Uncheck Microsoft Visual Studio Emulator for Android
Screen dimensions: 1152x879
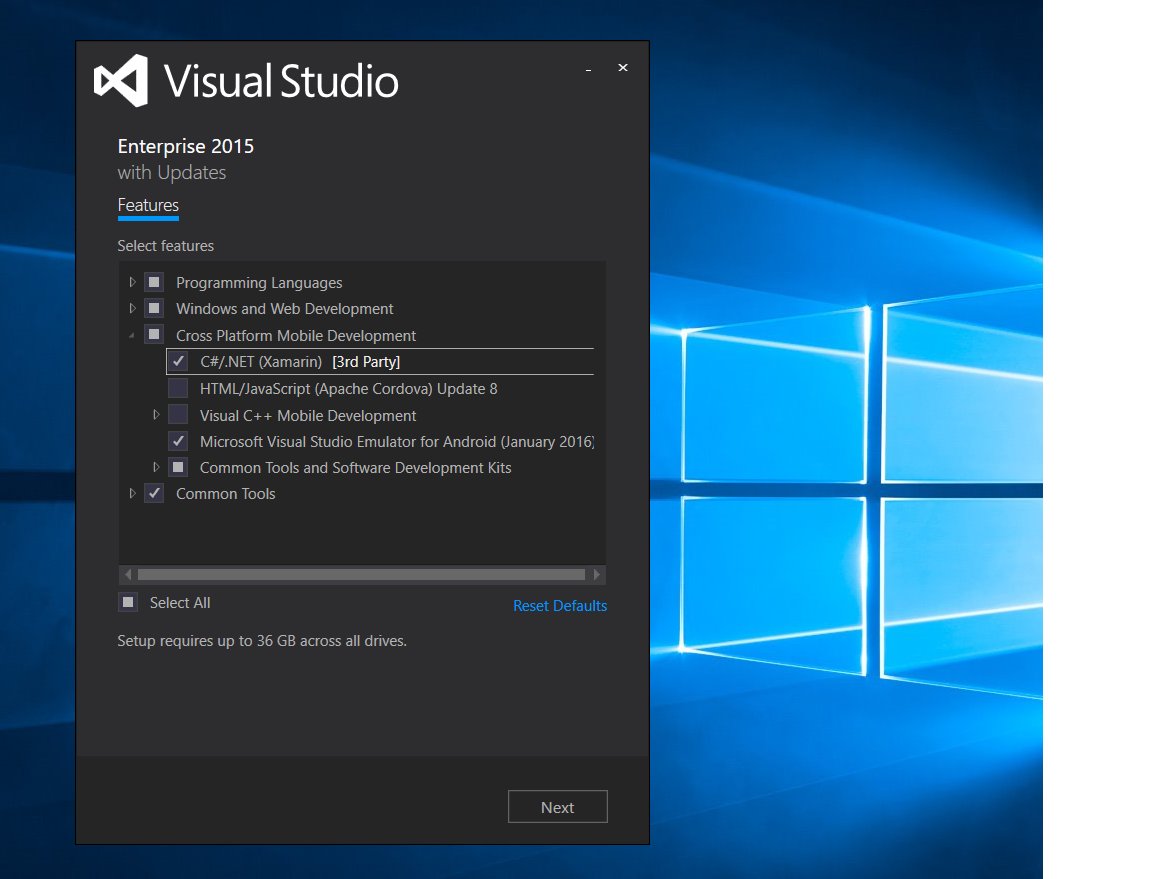(x=178, y=441)
